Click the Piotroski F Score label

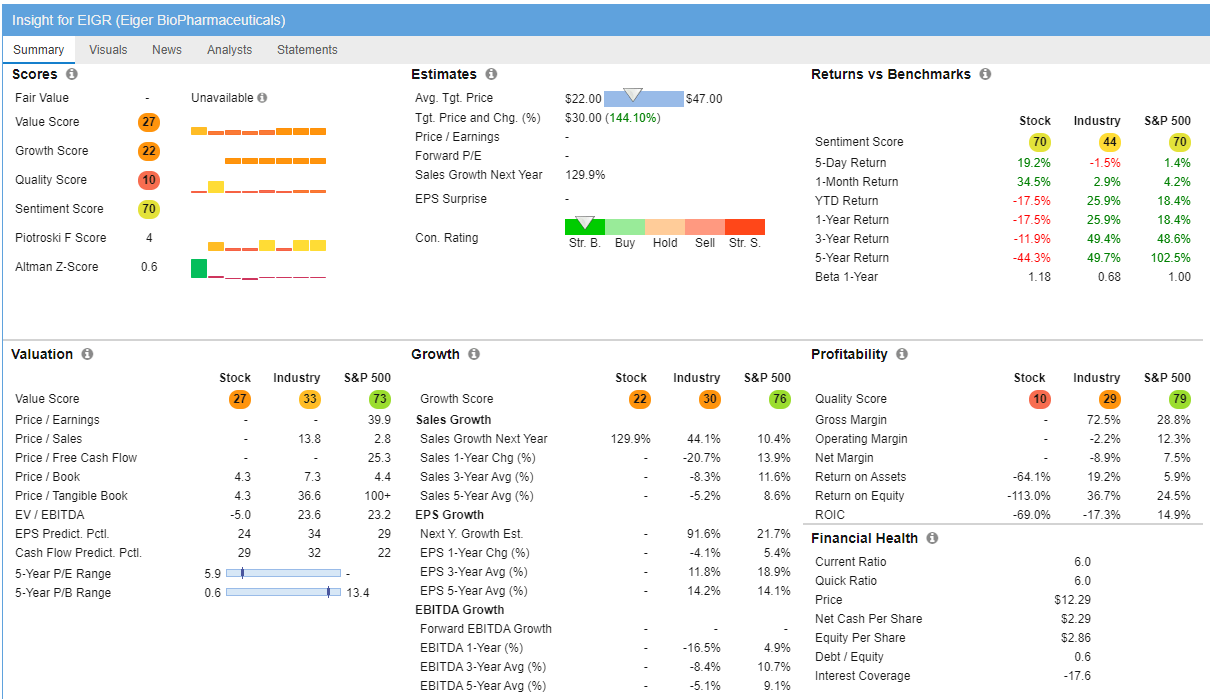[61, 238]
